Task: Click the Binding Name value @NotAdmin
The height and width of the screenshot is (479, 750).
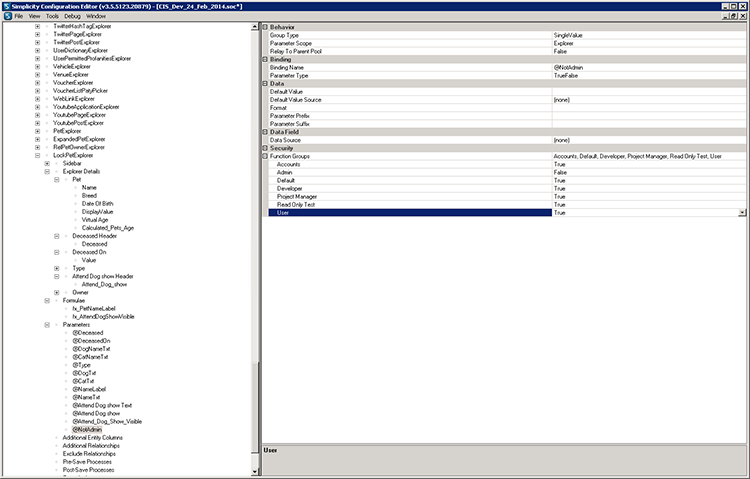Action: tap(568, 67)
